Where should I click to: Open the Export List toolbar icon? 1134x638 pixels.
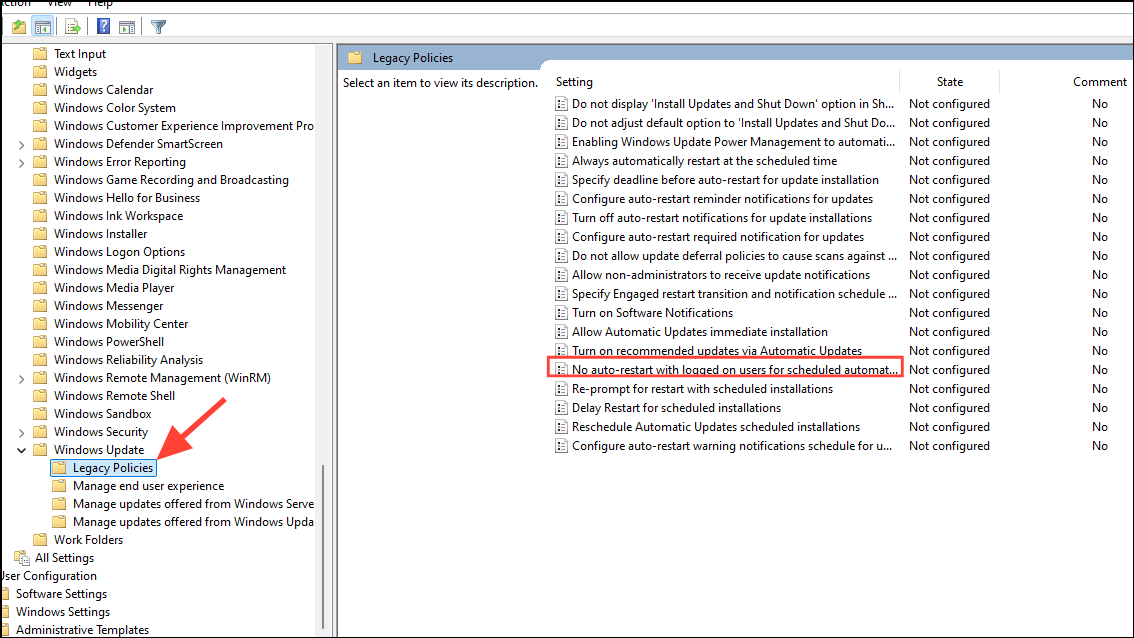[x=72, y=26]
